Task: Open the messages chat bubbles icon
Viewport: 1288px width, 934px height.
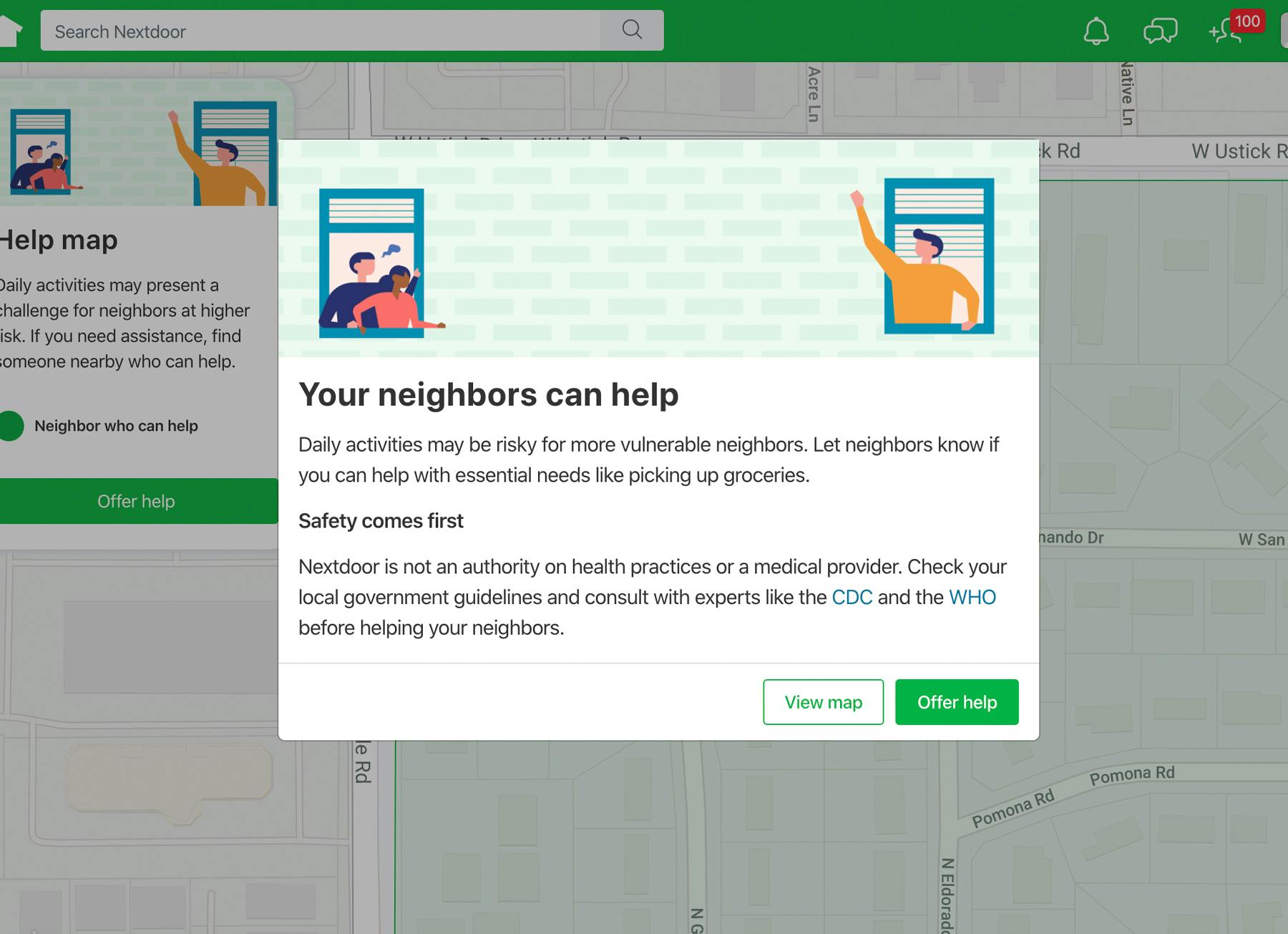Action: click(x=1160, y=31)
